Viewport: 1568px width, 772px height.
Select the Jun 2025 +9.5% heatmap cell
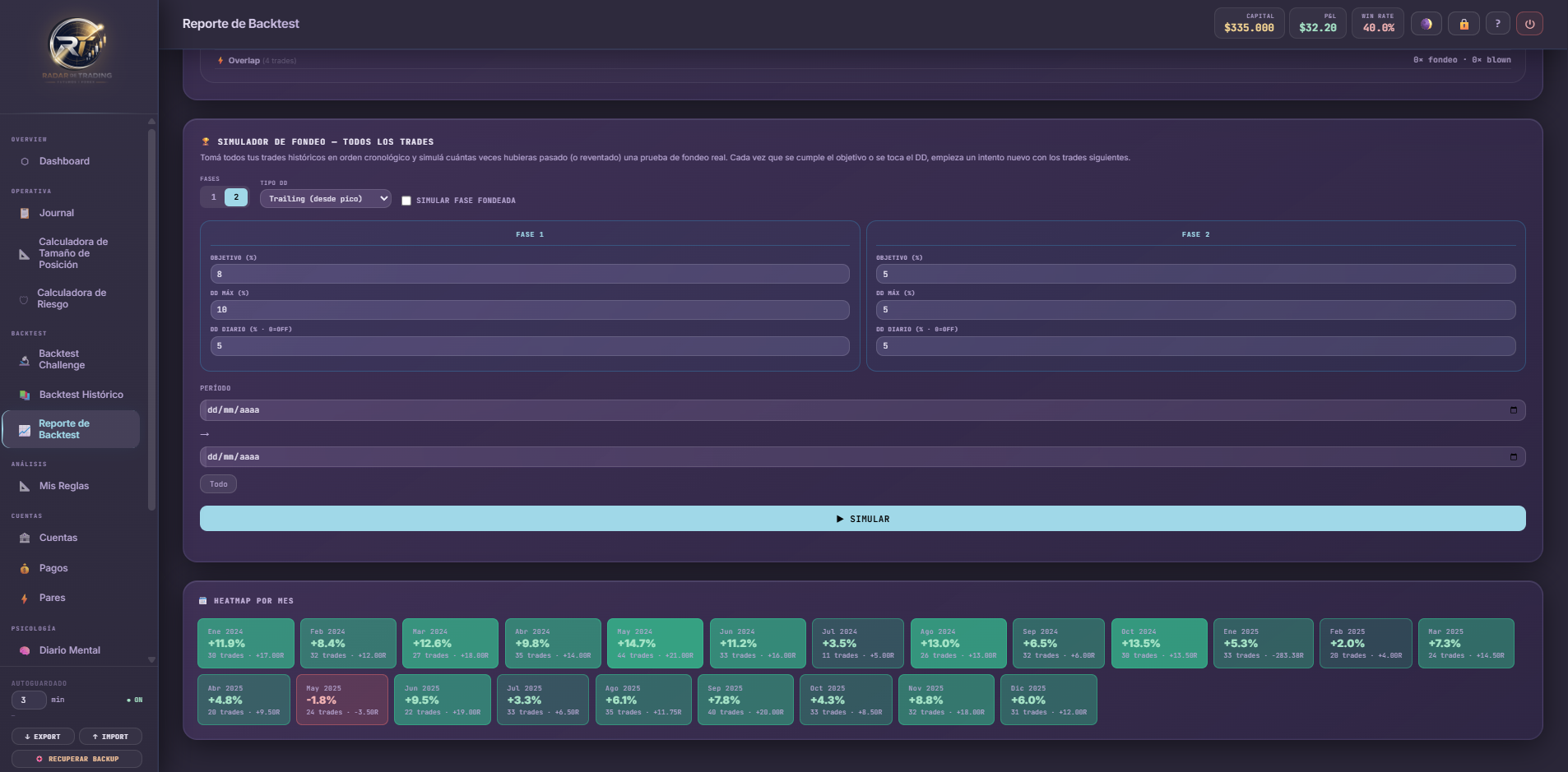click(x=443, y=700)
